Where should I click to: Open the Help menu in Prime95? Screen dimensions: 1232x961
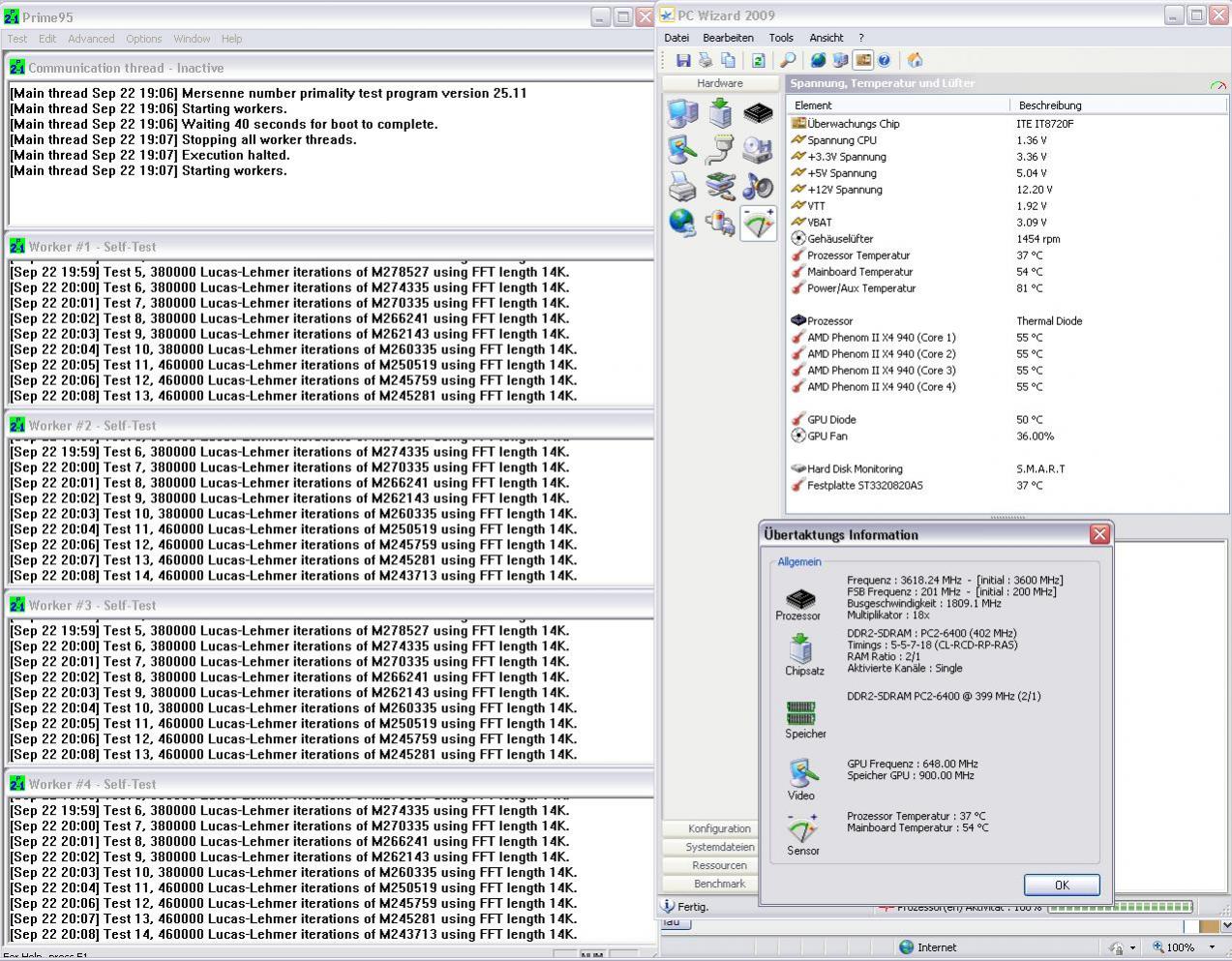(231, 39)
